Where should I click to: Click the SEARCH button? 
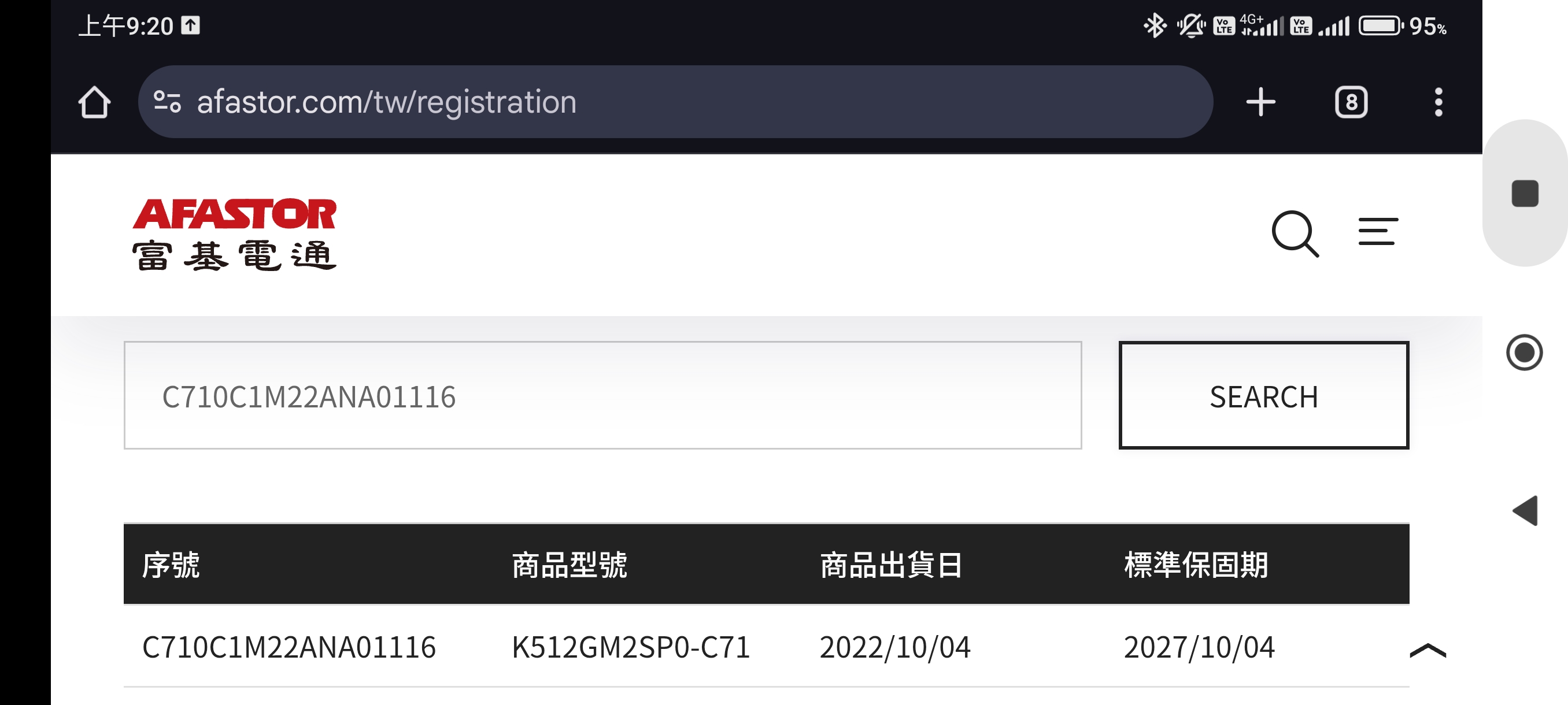[x=1264, y=395]
